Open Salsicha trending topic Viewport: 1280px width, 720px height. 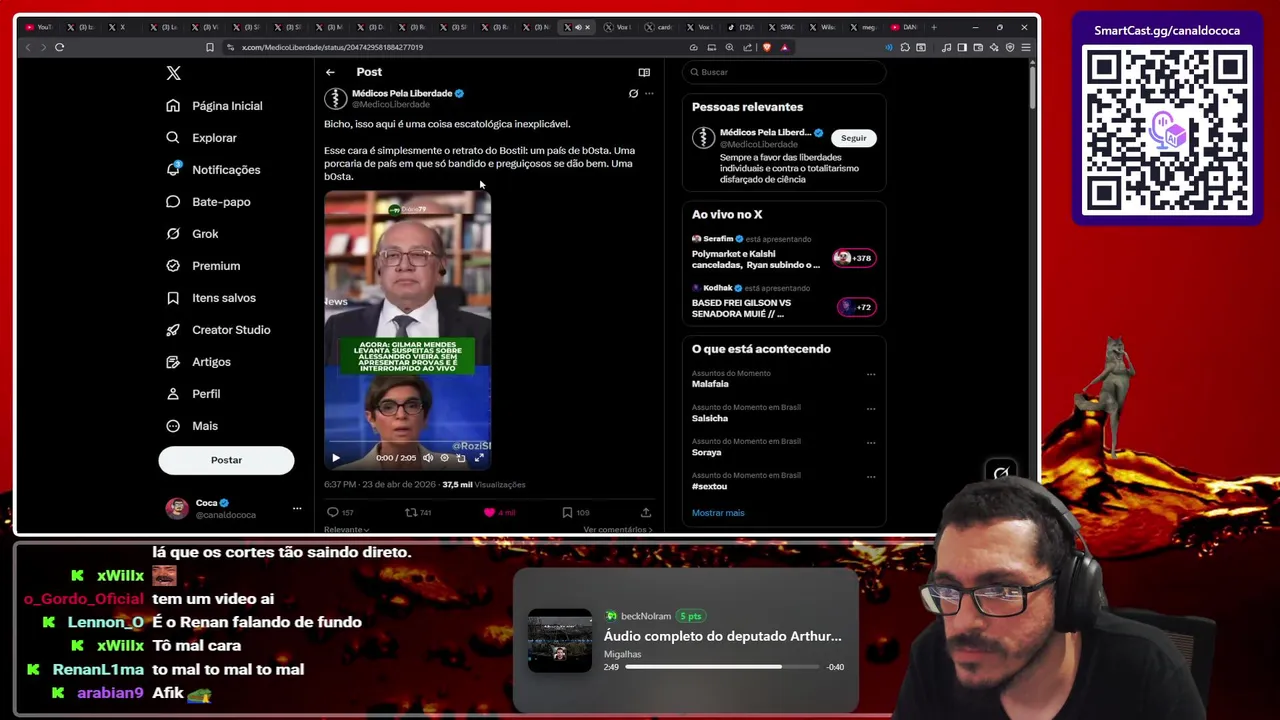710,418
